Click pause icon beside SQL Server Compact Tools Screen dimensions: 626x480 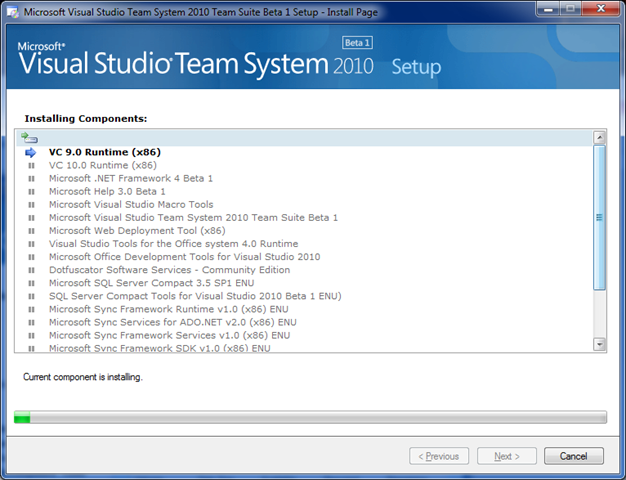(x=31, y=296)
